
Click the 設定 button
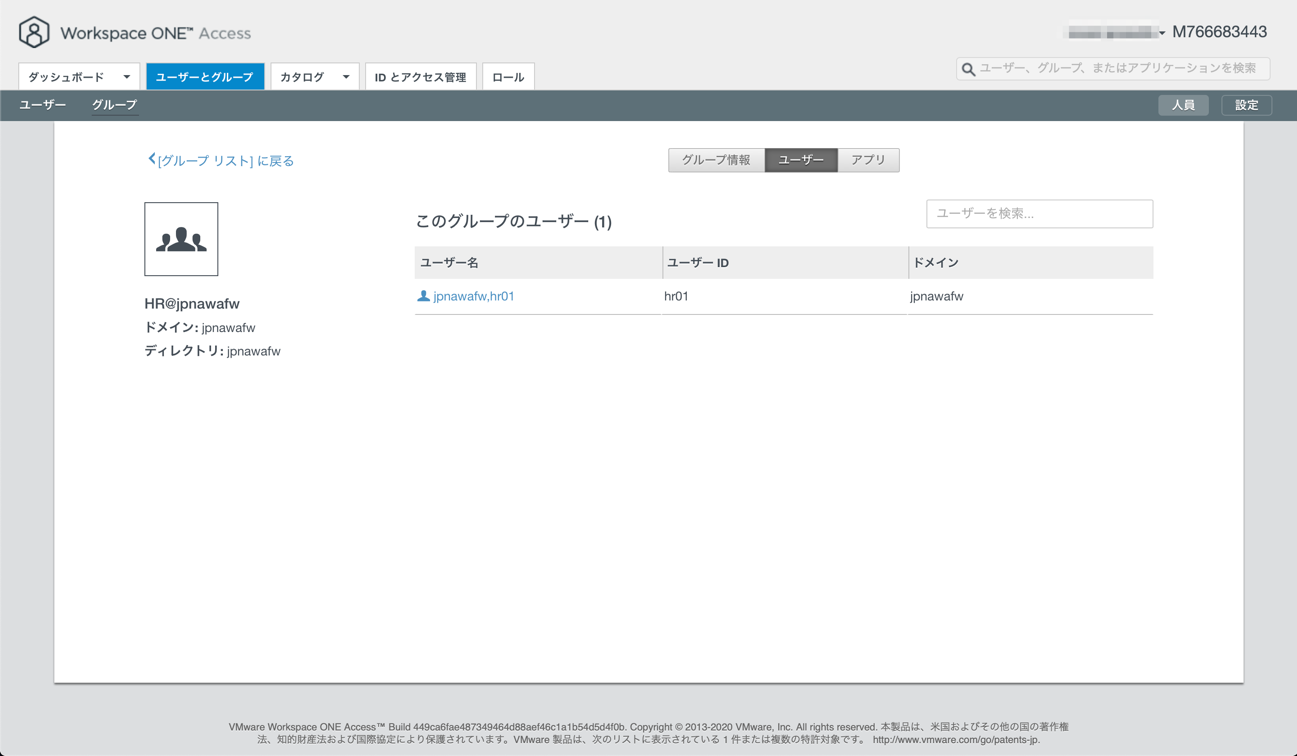(x=1246, y=105)
